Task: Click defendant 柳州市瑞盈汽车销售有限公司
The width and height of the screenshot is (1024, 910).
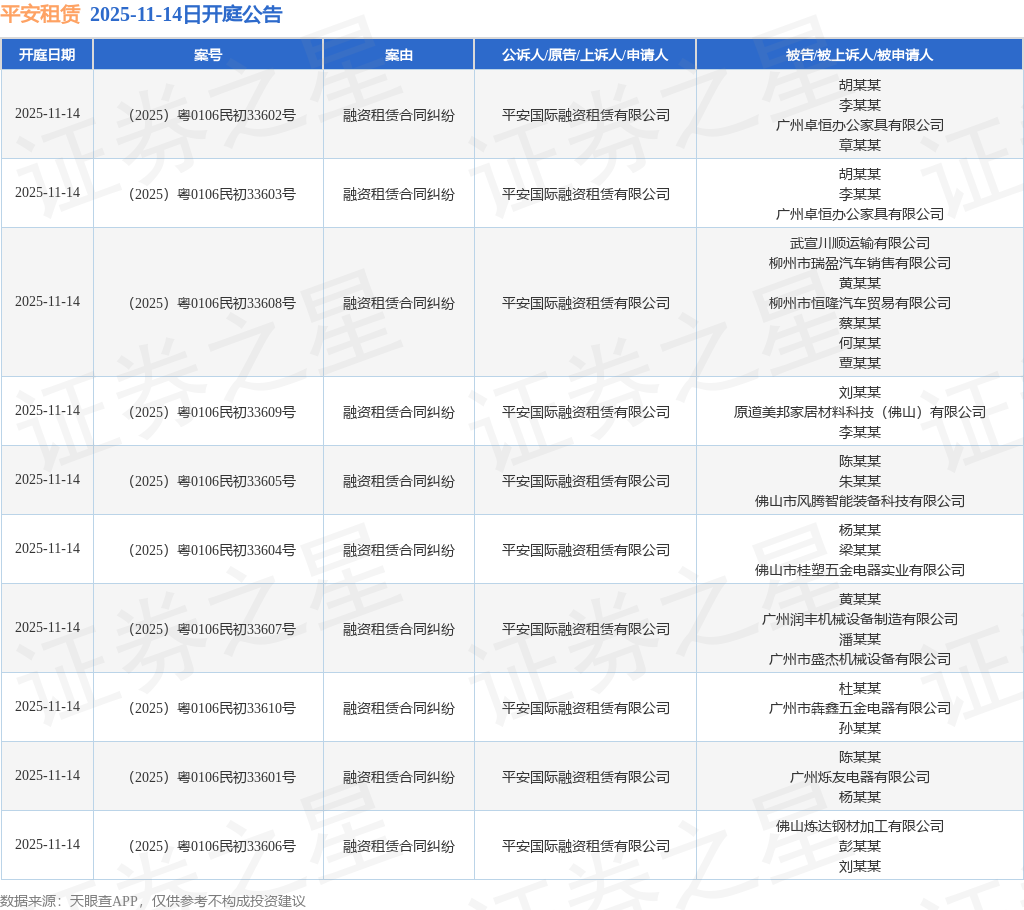Action: tap(859, 263)
